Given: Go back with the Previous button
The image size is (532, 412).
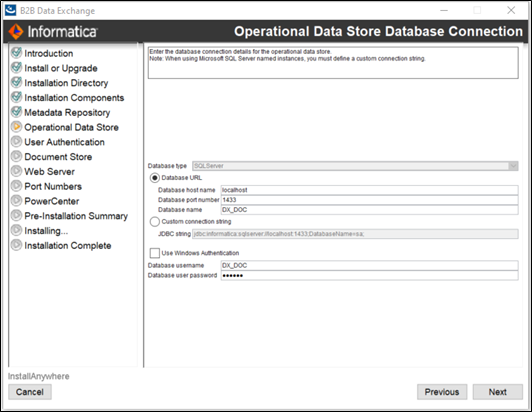Looking at the screenshot, I should coord(442,392).
